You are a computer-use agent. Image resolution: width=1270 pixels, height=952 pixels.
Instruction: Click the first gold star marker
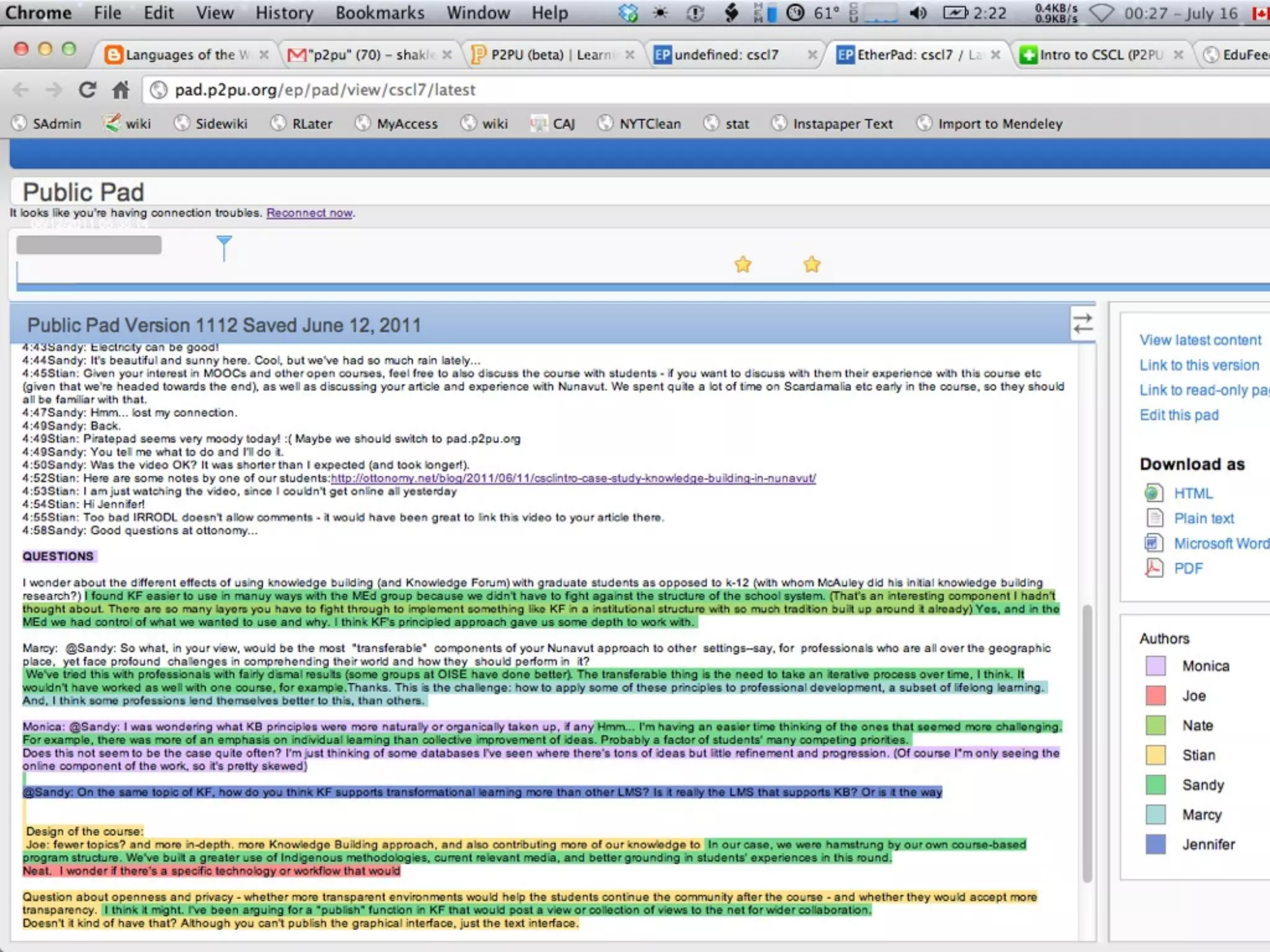742,265
